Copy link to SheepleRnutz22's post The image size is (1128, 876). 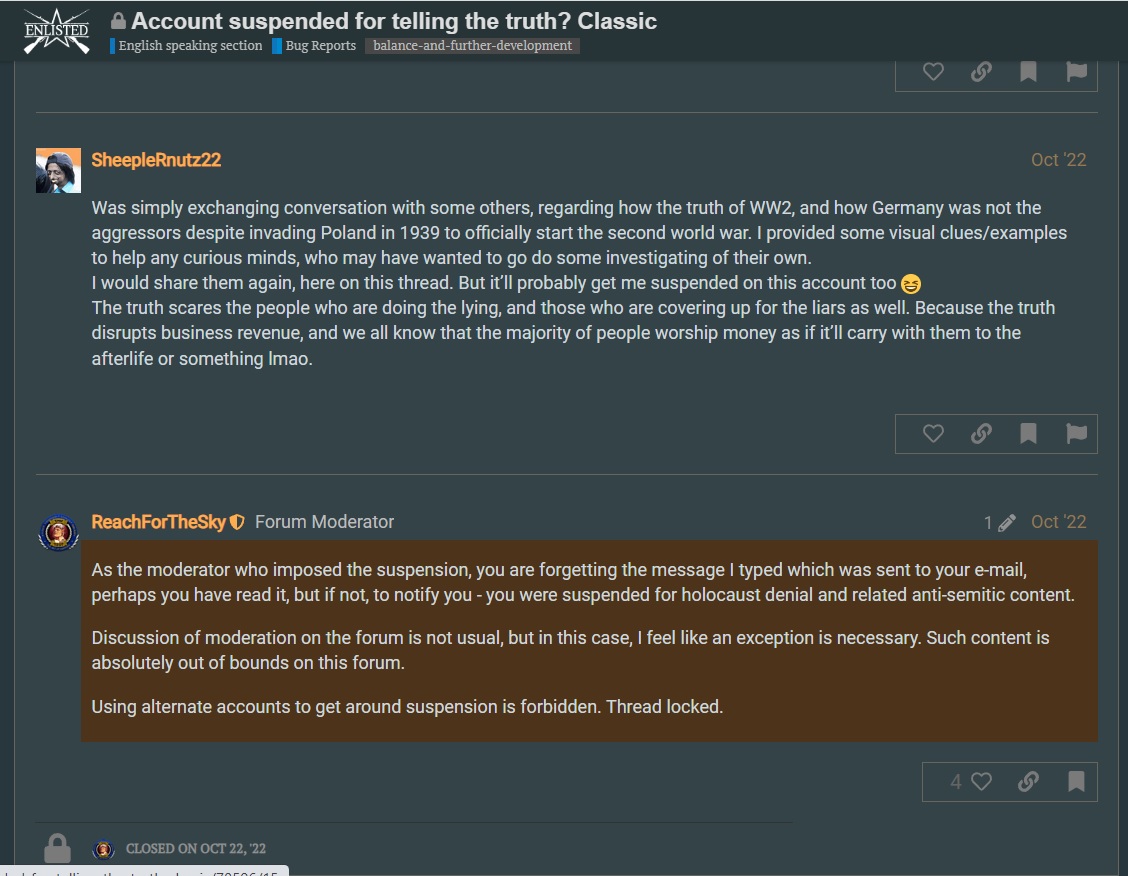point(981,434)
